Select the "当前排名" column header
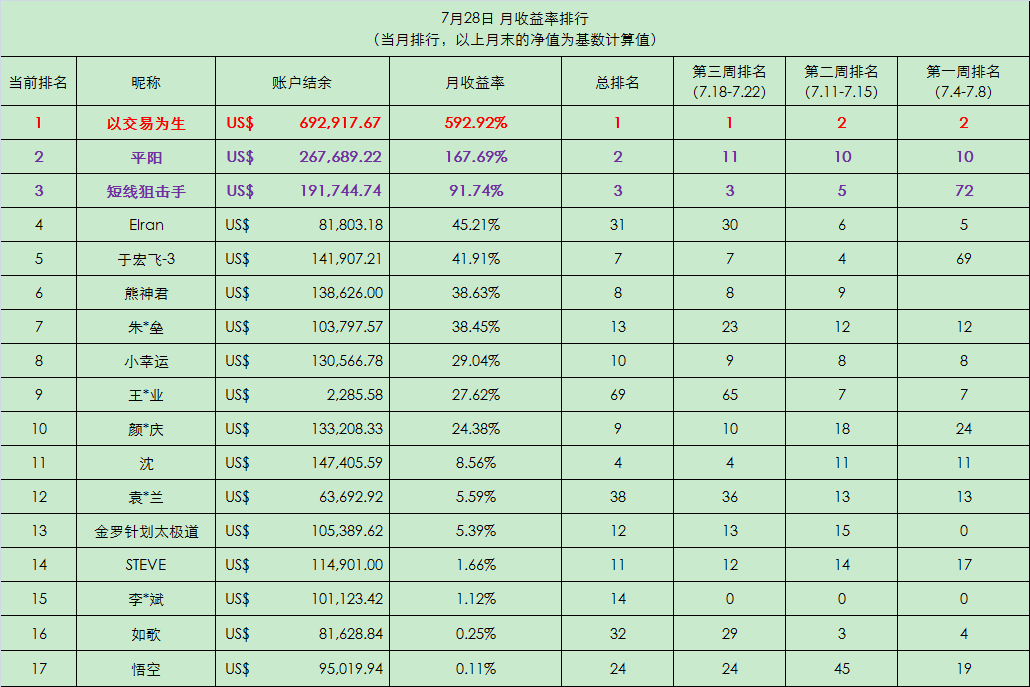The height and width of the screenshot is (687, 1030). tap(38, 83)
